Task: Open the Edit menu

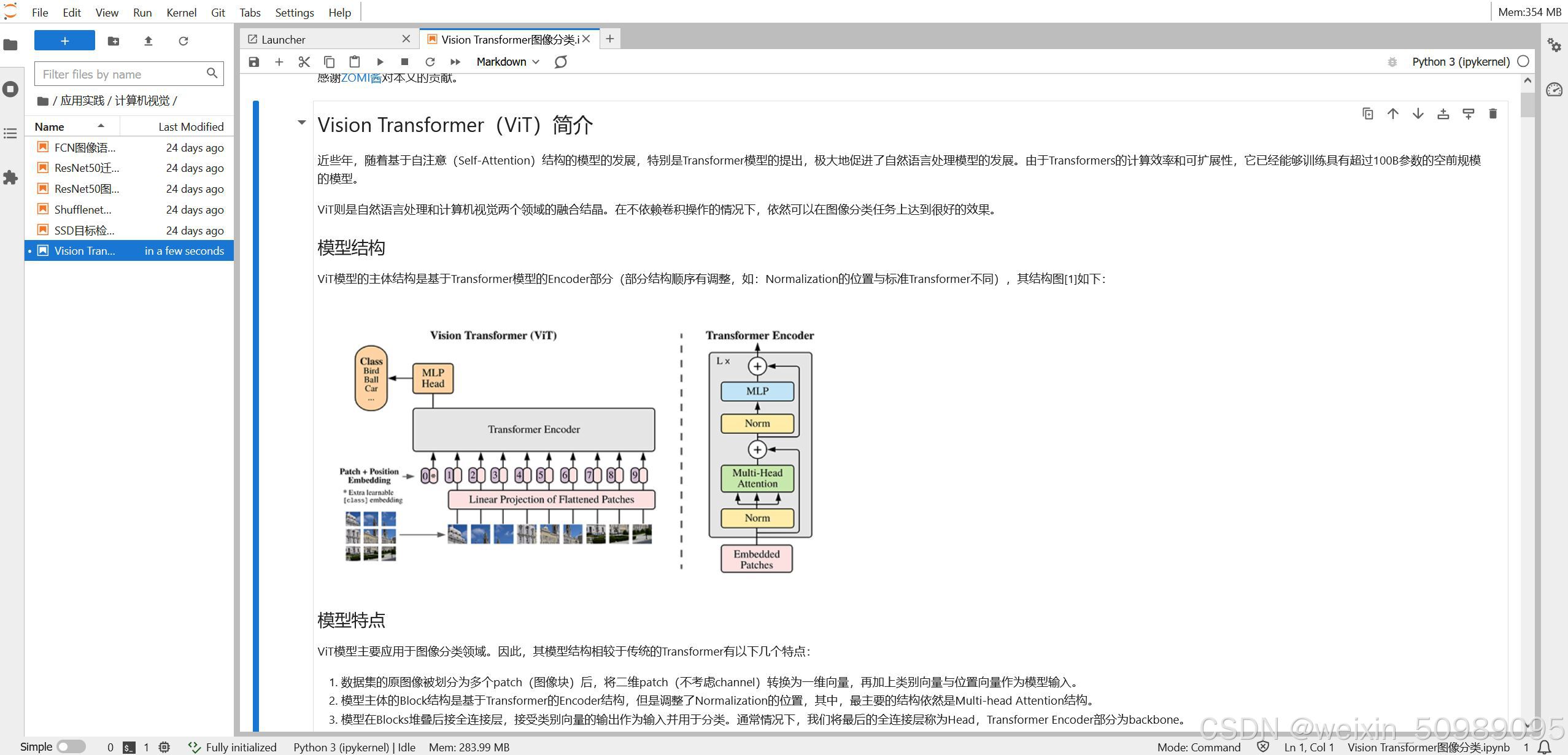Action: click(x=72, y=12)
